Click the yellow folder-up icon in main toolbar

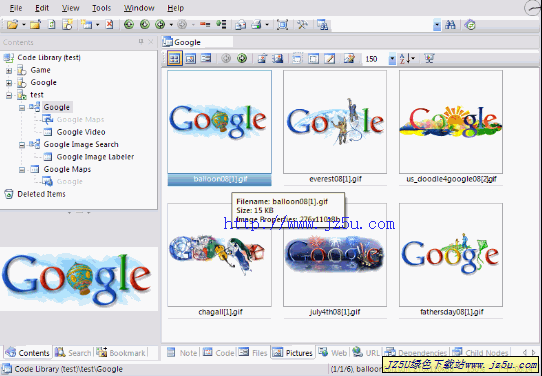(35, 25)
